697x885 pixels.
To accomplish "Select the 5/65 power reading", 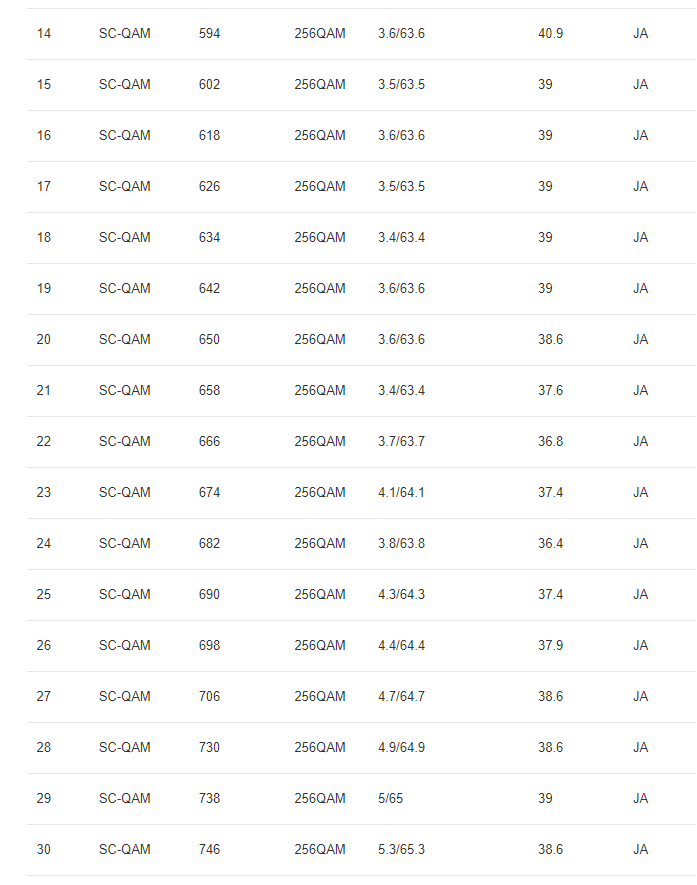I will 391,799.
